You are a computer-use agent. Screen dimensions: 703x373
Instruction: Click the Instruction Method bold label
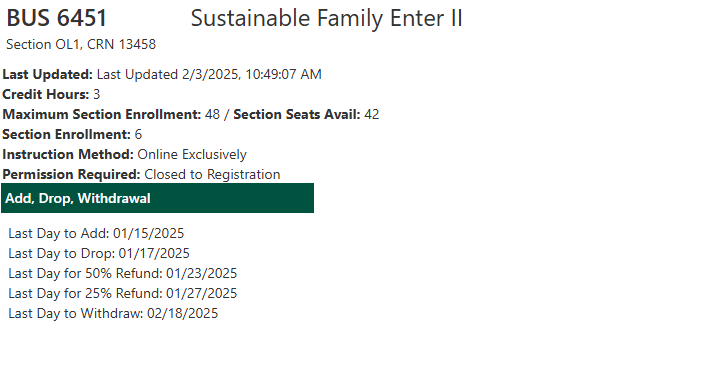click(68, 155)
